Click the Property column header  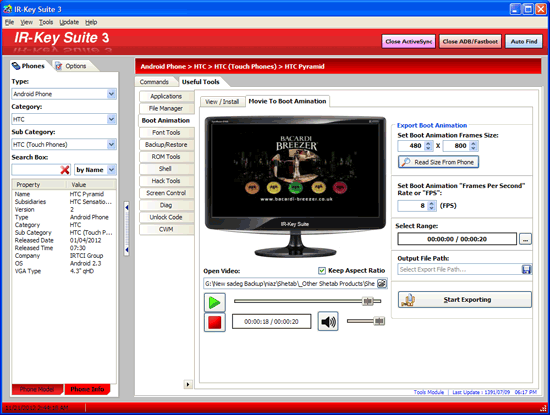point(39,185)
